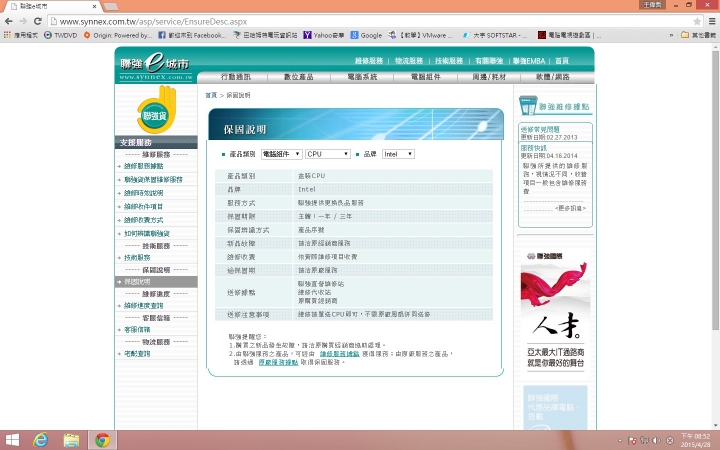This screenshot has height=450, width=720.
Task: Open the 行動通訊 navigation tab
Action: pyautogui.click(x=236, y=77)
